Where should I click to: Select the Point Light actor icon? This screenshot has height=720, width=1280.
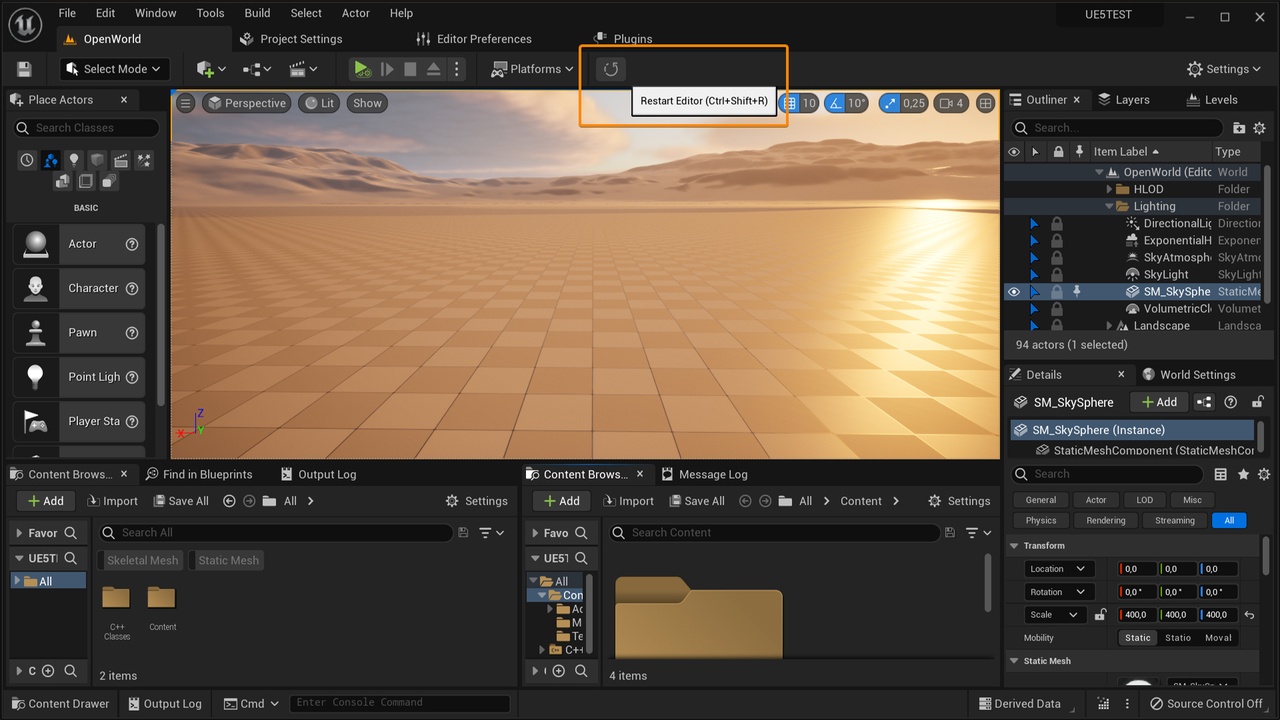coord(36,377)
